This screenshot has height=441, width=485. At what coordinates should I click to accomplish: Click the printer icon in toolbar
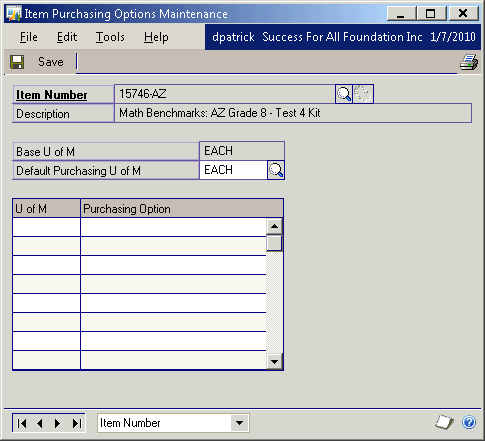469,62
